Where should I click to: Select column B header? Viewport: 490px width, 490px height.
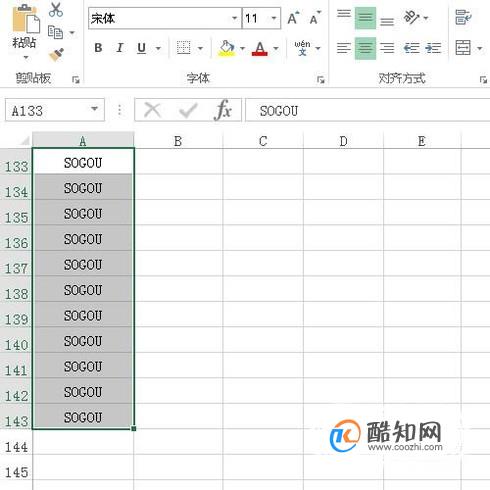pyautogui.click(x=178, y=141)
